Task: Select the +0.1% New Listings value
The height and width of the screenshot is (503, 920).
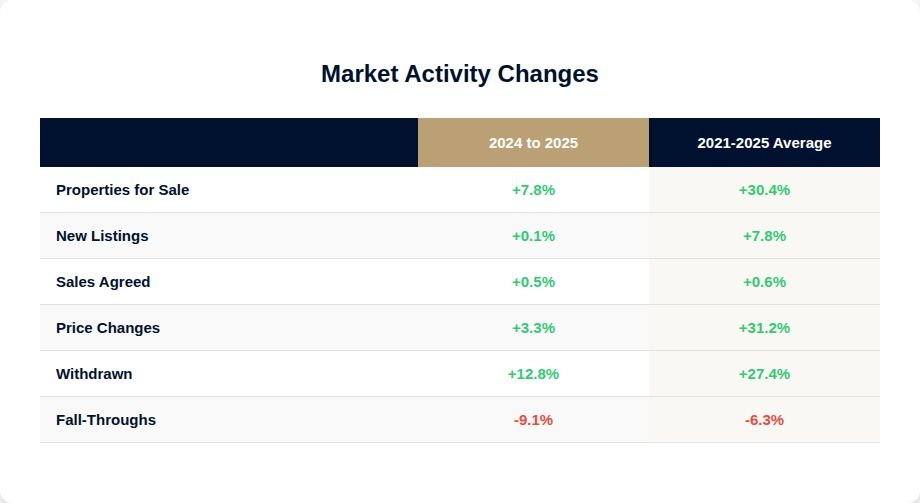Action: tap(533, 236)
